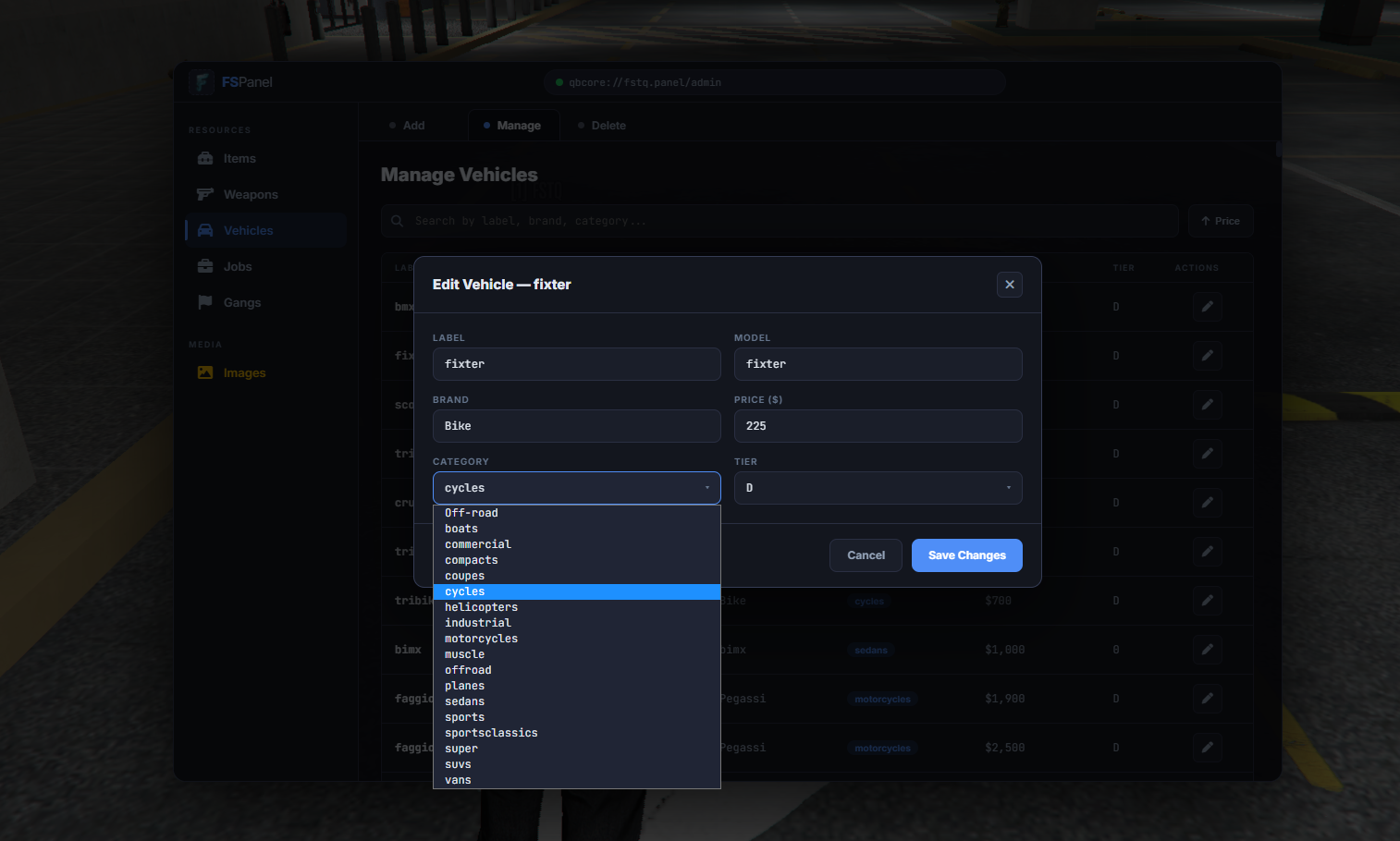Choose vans from category list

[577, 780]
